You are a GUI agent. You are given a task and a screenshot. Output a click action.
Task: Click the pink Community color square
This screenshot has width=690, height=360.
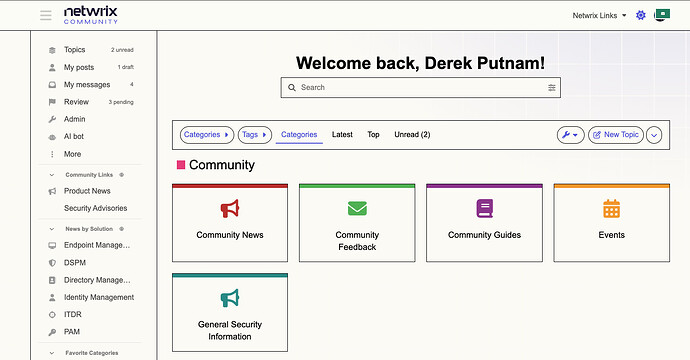coord(180,165)
